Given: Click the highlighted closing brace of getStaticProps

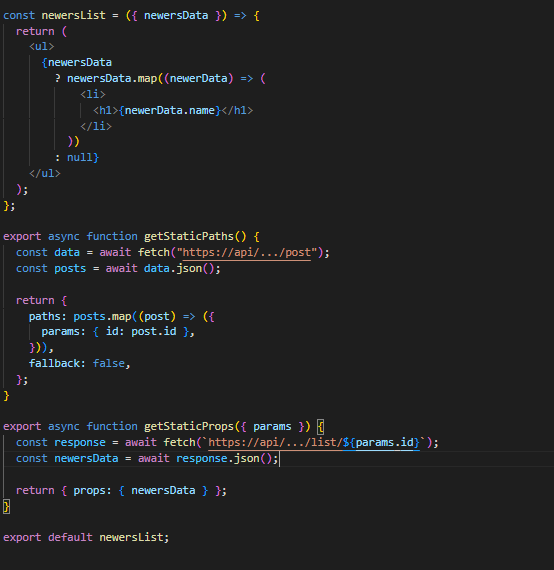Looking at the screenshot, I should [6, 506].
